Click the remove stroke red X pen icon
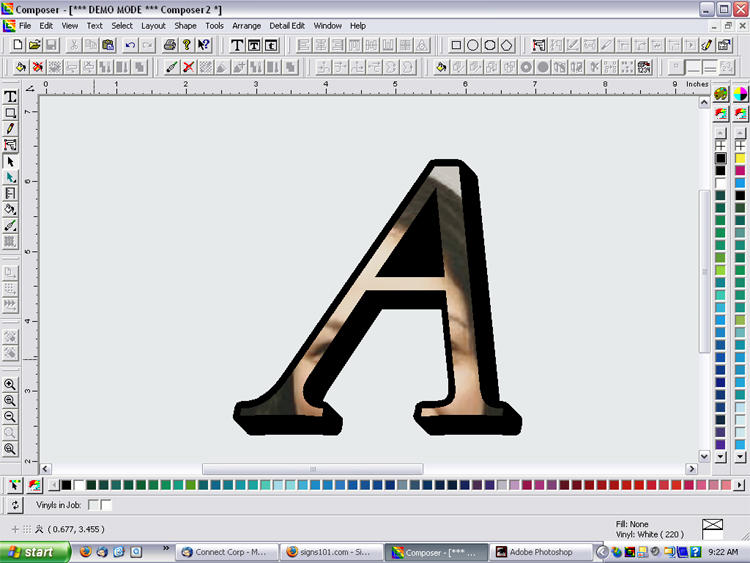The width and height of the screenshot is (750, 563). (188, 67)
